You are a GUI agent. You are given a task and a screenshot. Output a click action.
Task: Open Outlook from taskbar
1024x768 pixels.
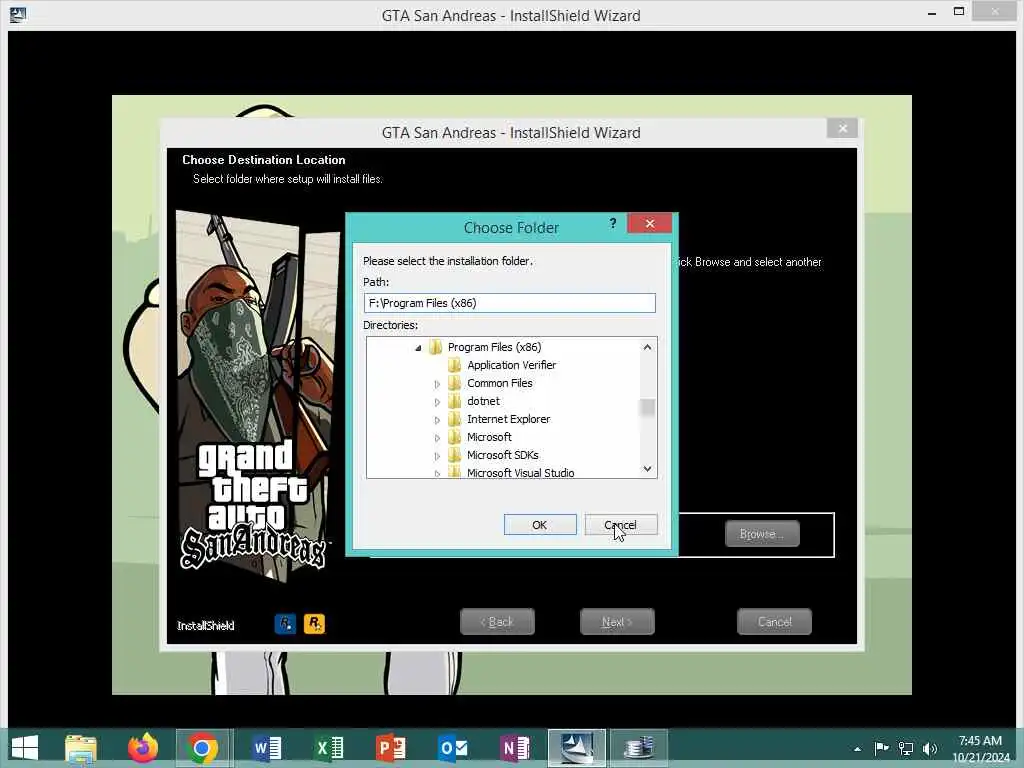point(453,748)
